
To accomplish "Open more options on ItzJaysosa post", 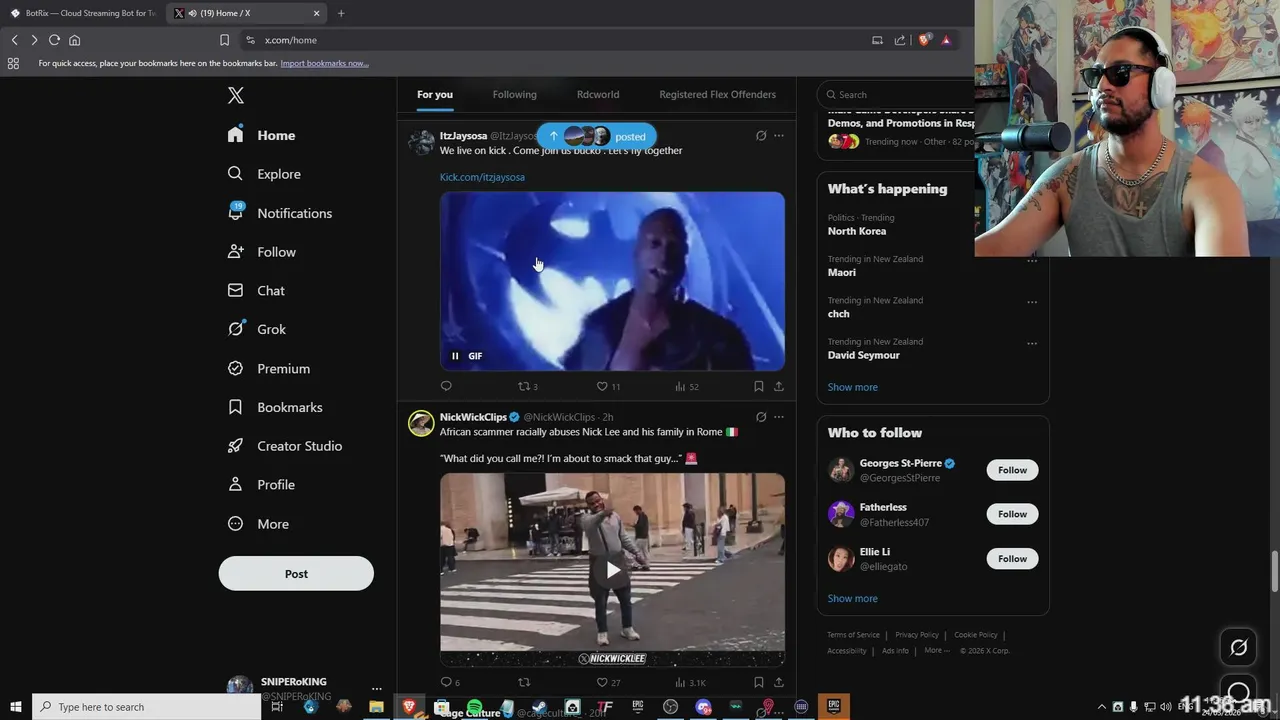I will (x=779, y=136).
